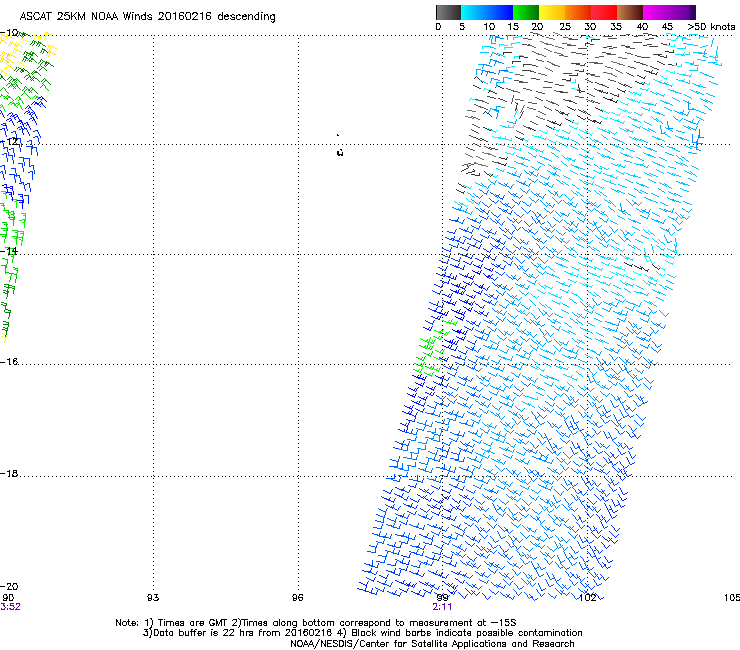
Task: Click the gray 0-5 knots color segment
Action: pos(448,12)
